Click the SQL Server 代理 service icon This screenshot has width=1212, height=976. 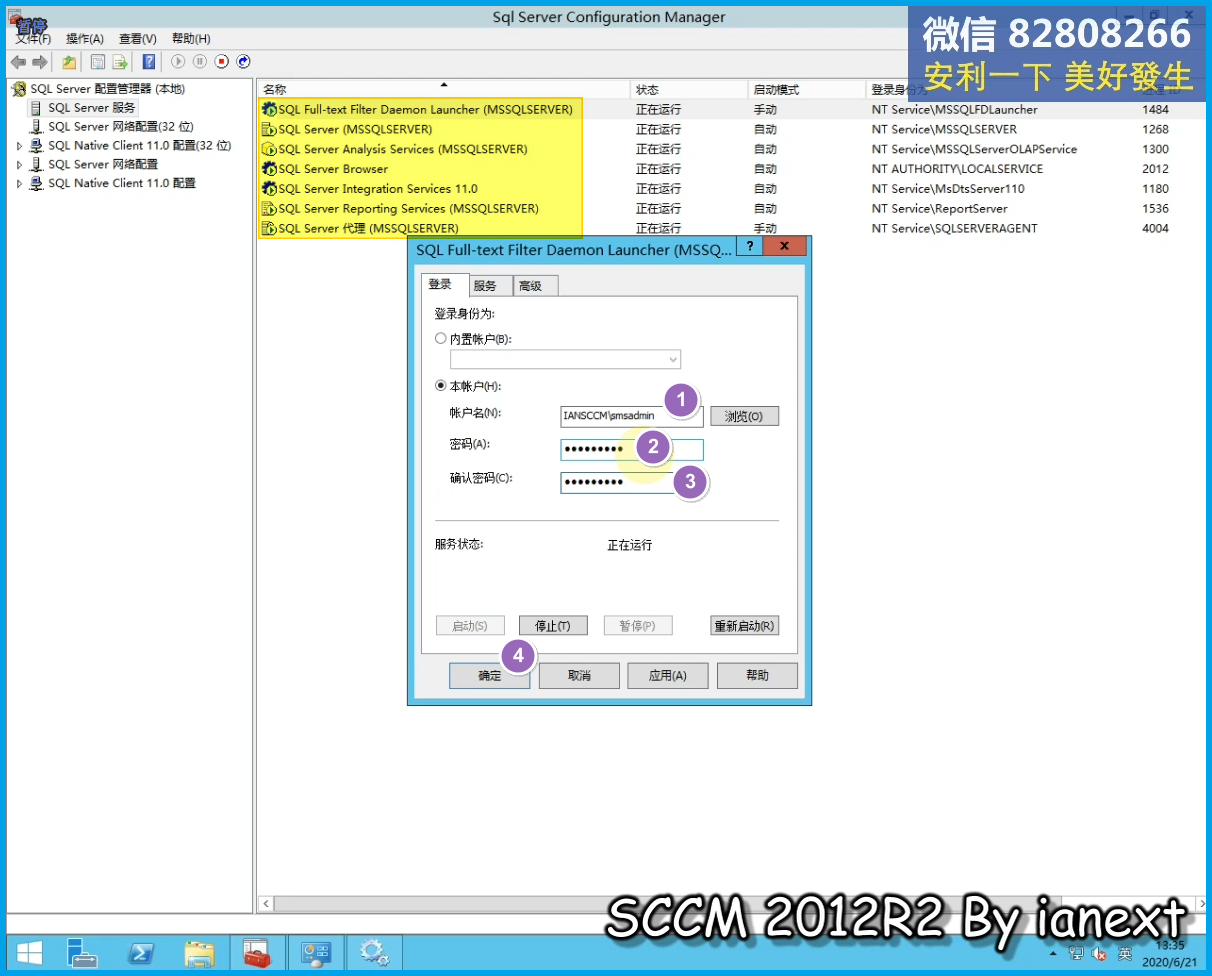pyautogui.click(x=268, y=229)
